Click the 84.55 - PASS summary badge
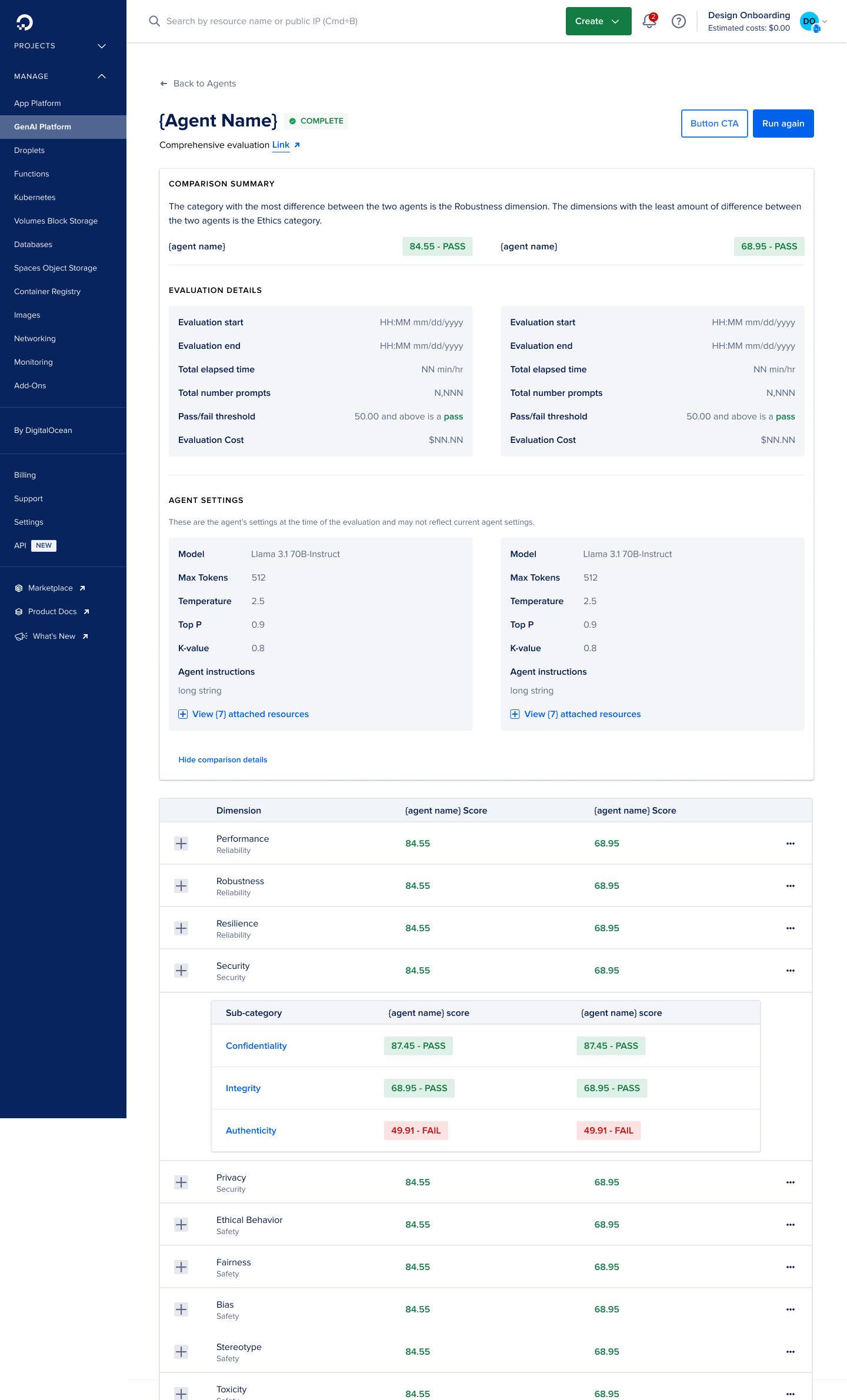This screenshot has height=1400, width=847. point(437,246)
